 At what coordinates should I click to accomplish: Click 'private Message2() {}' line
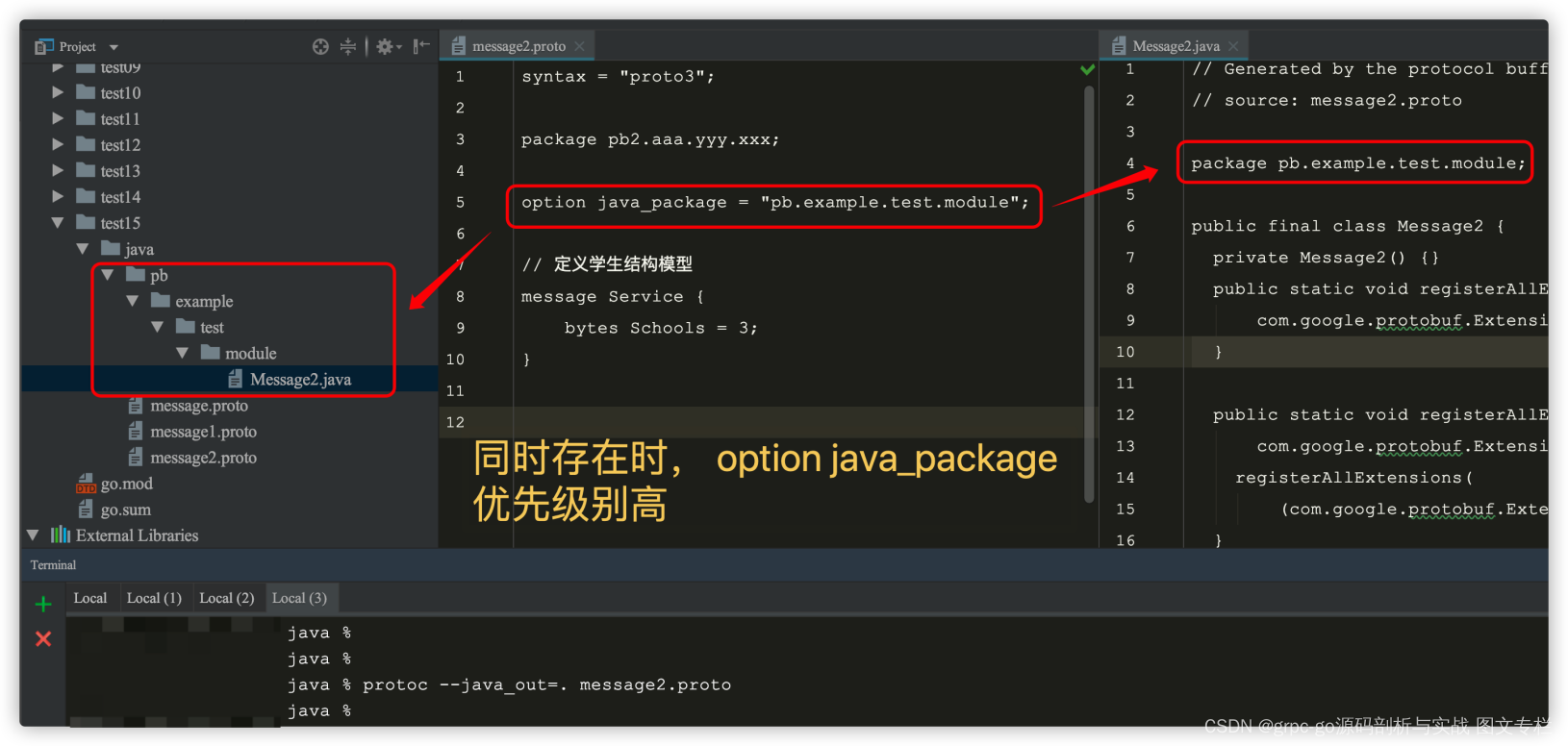point(1326,258)
